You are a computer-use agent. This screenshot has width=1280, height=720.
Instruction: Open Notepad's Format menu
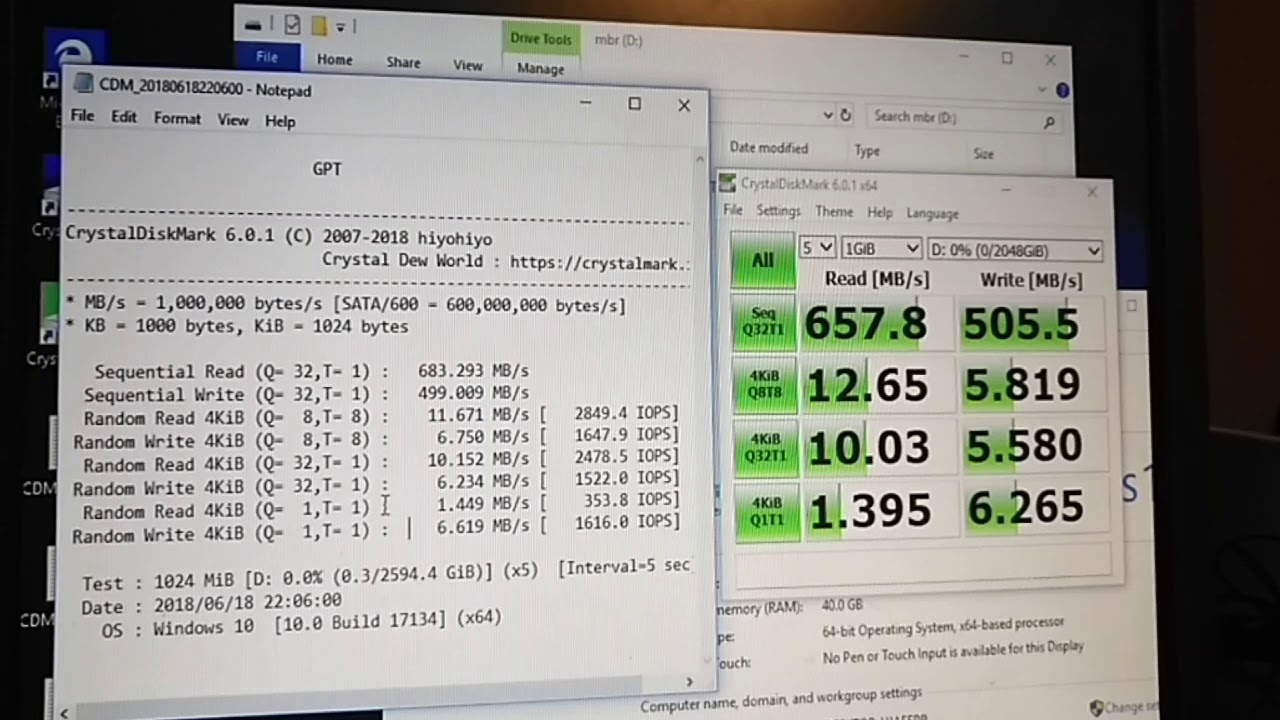[177, 118]
